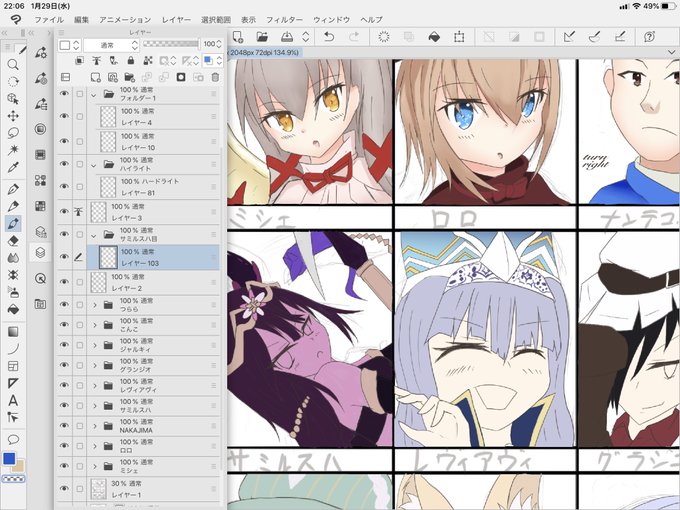Click the Save icon in command bar
Image resolution: width=680 pixels, height=510 pixels.
pos(287,37)
